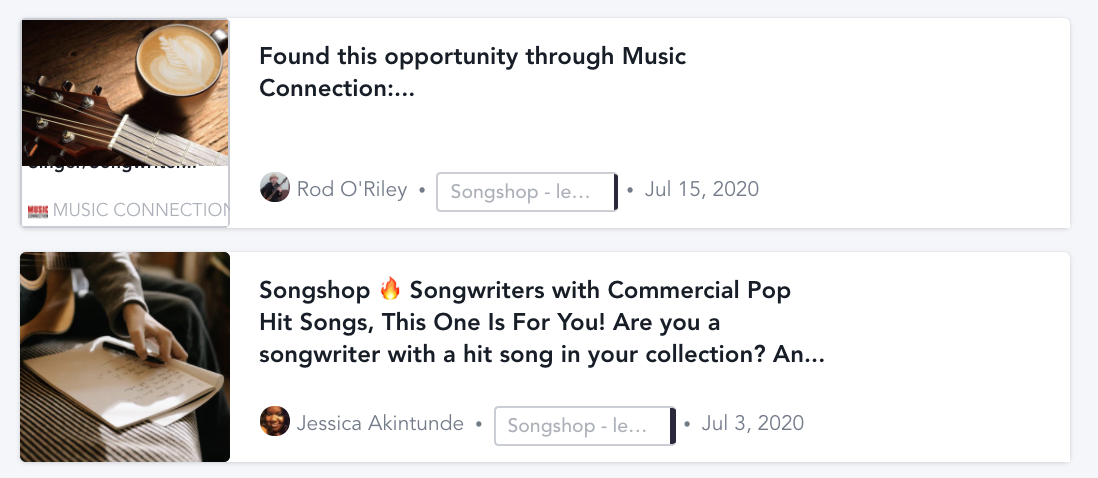Click the dark edge of Rod's Songshop tag

[616, 192]
